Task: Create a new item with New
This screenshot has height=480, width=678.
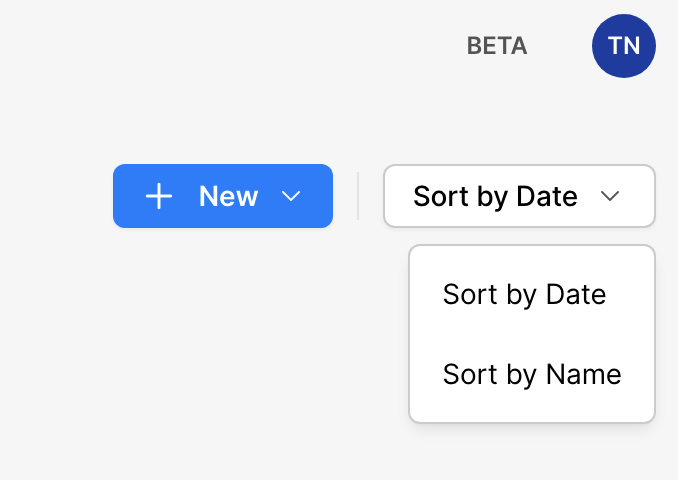Action: click(x=222, y=196)
